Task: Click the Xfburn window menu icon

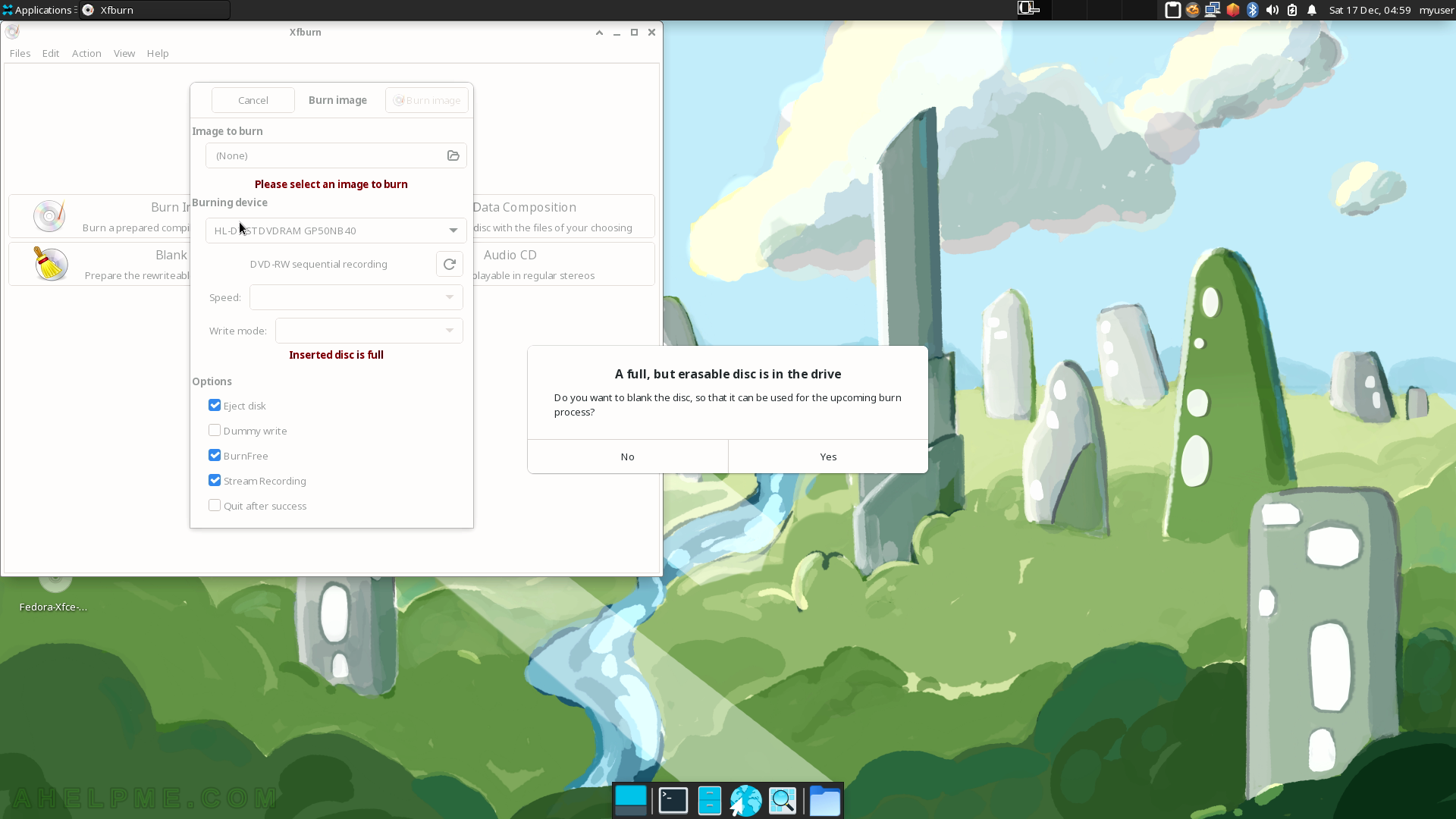Action: tap(12, 32)
